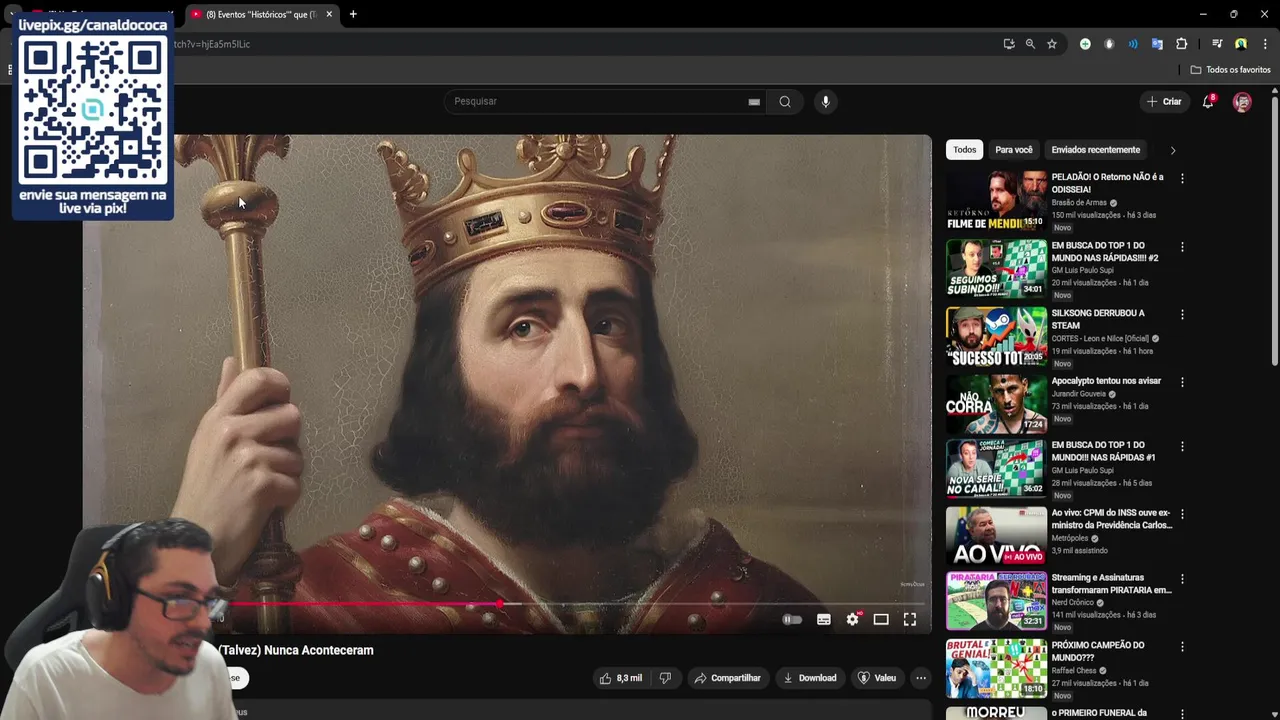
Task: Click the Compartilhar button
Action: (728, 678)
